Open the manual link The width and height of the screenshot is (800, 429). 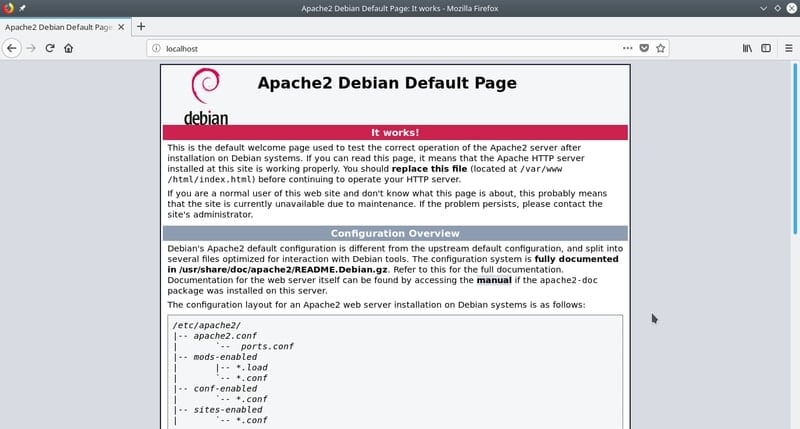tap(494, 280)
